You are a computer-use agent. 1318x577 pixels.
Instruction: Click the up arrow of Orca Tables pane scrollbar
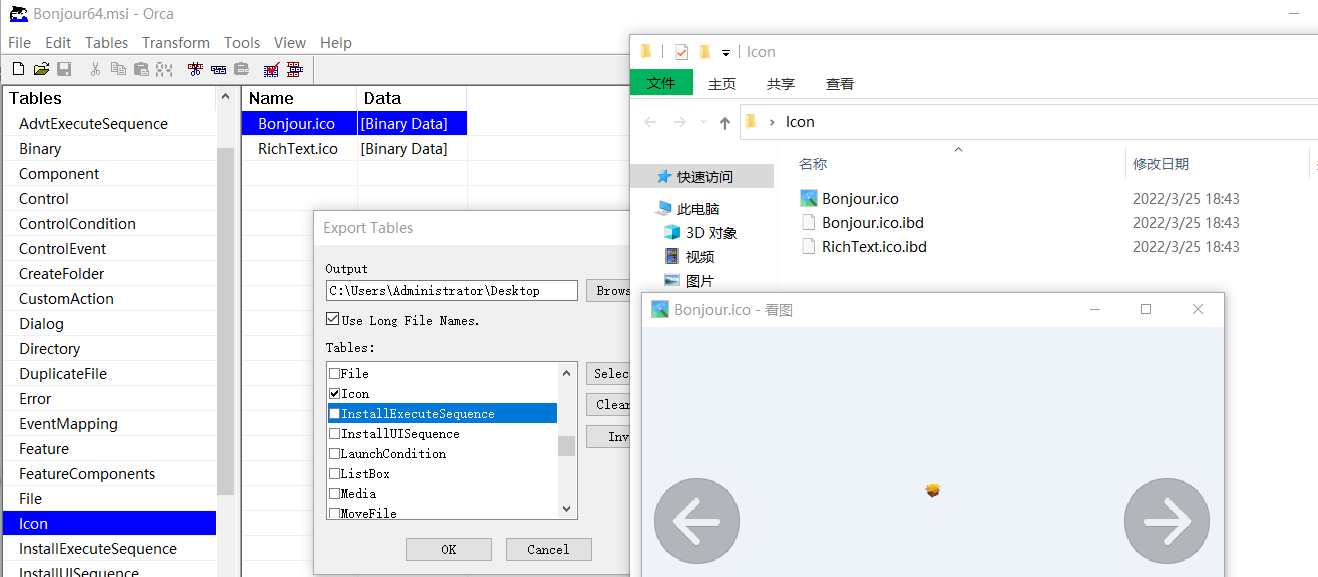(x=225, y=97)
